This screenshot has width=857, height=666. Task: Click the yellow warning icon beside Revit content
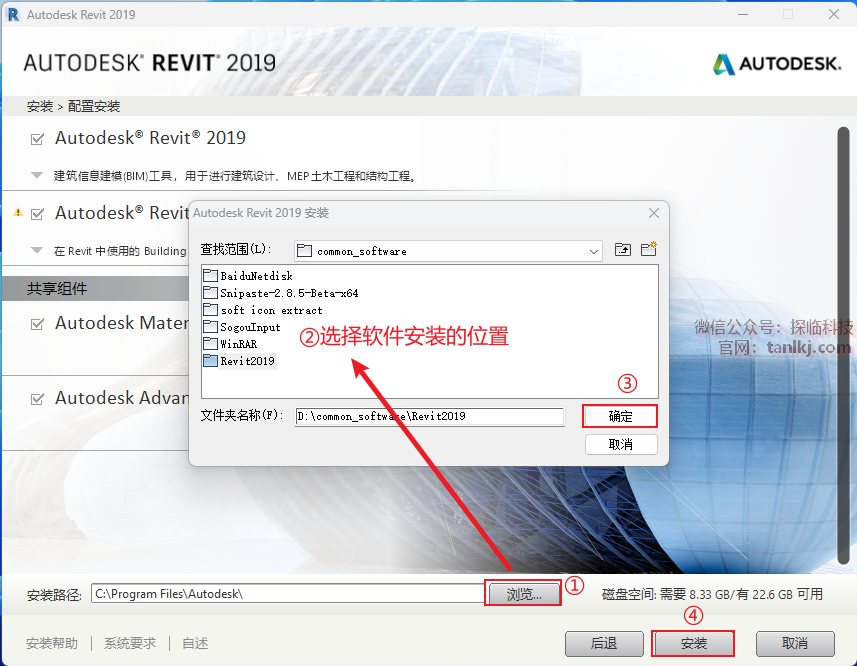point(18,213)
